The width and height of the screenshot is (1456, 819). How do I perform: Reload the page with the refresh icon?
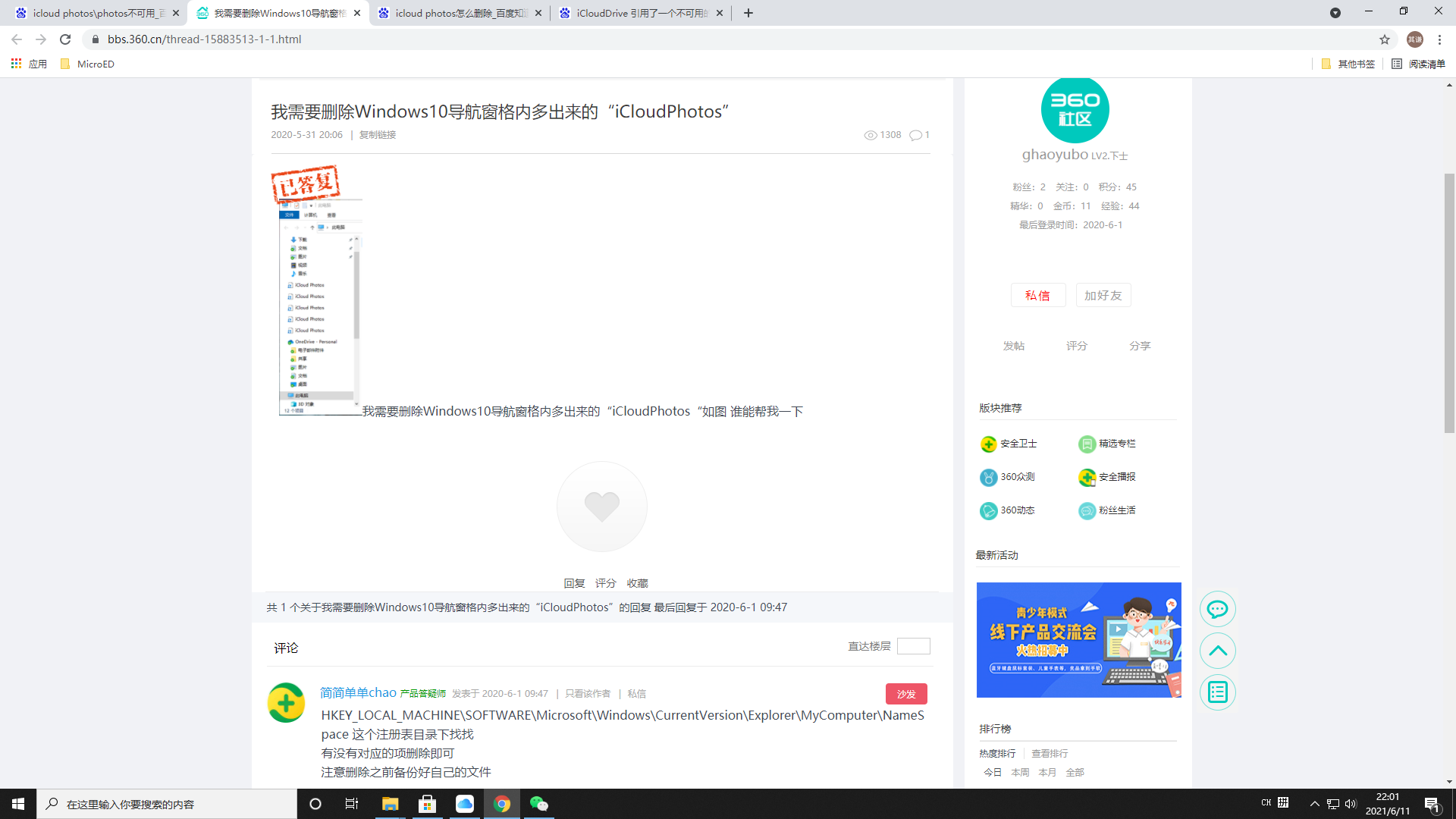click(65, 39)
